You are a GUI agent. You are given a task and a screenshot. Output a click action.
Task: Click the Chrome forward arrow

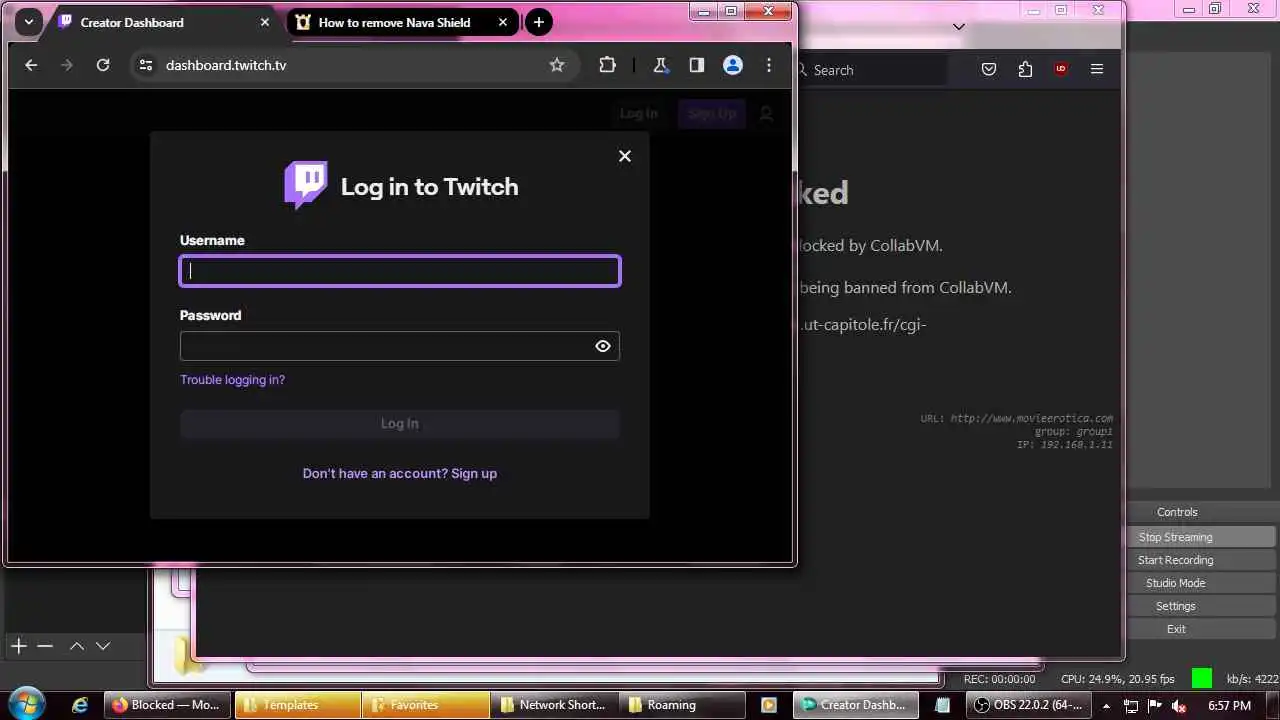point(67,65)
